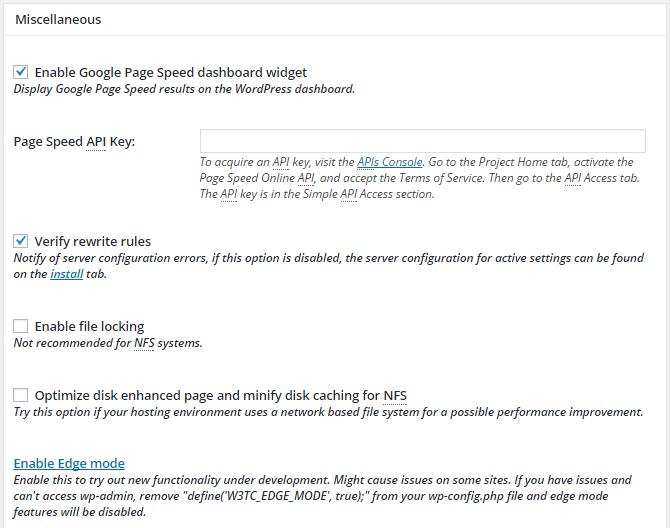Click the 'Display Google Page Speed results' description
The height and width of the screenshot is (528, 670).
pos(184,89)
